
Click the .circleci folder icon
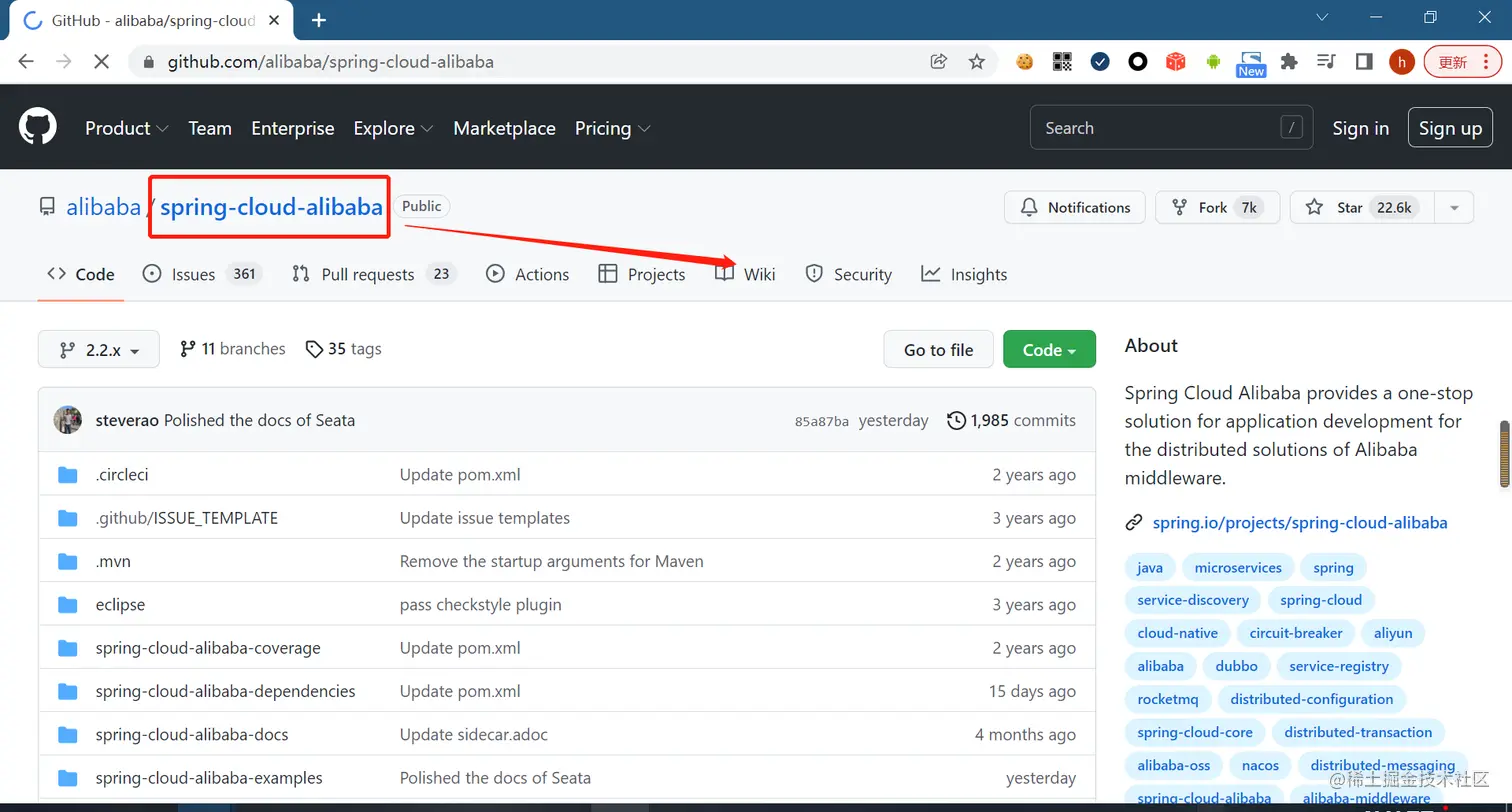[x=68, y=475]
